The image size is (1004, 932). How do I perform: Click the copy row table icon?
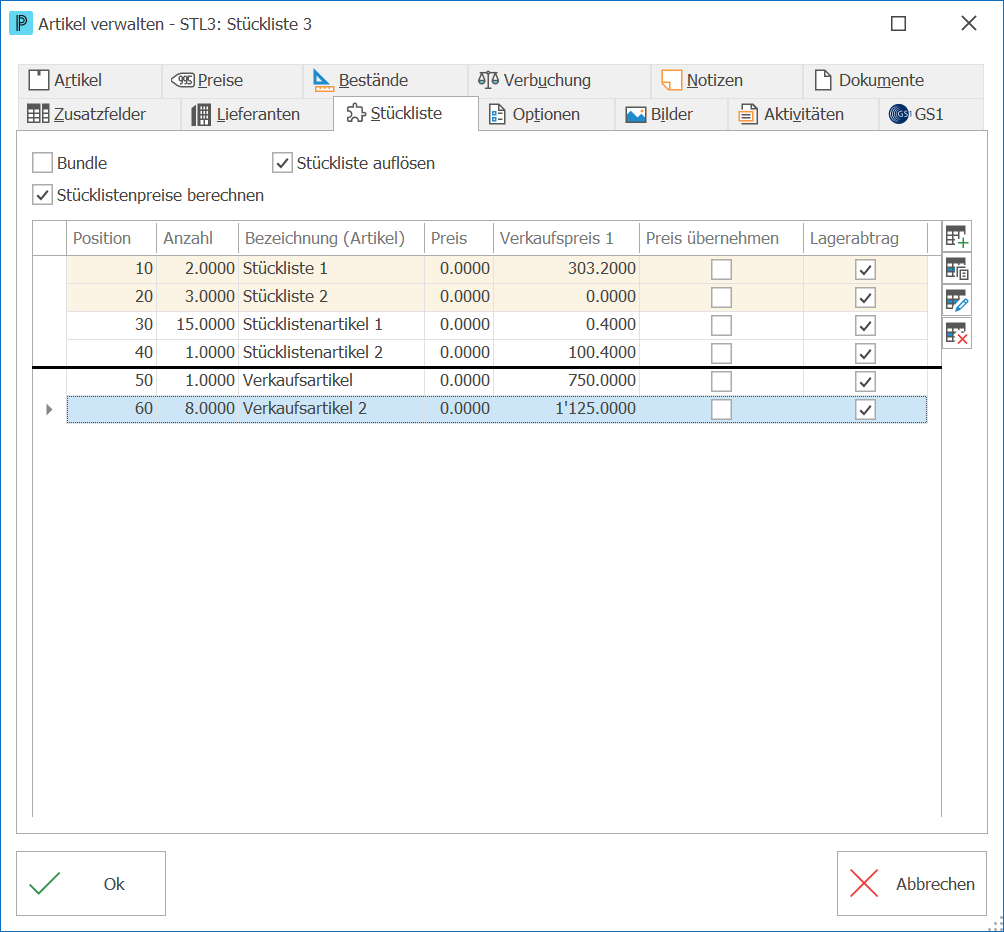pyautogui.click(x=957, y=269)
